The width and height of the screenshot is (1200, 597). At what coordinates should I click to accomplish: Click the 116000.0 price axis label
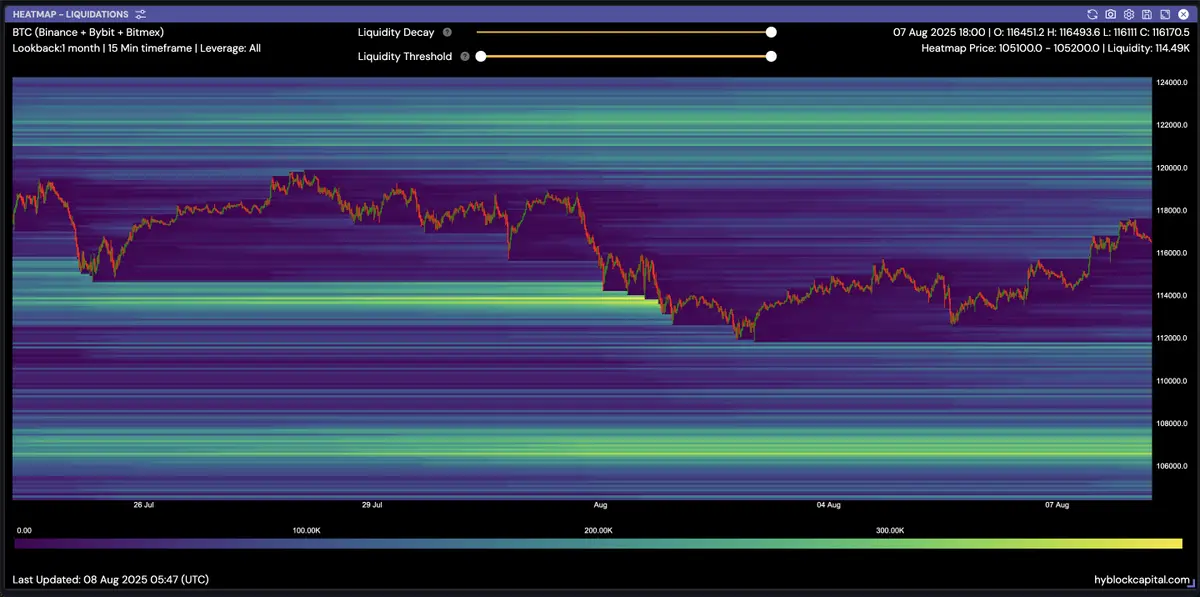coord(1171,253)
